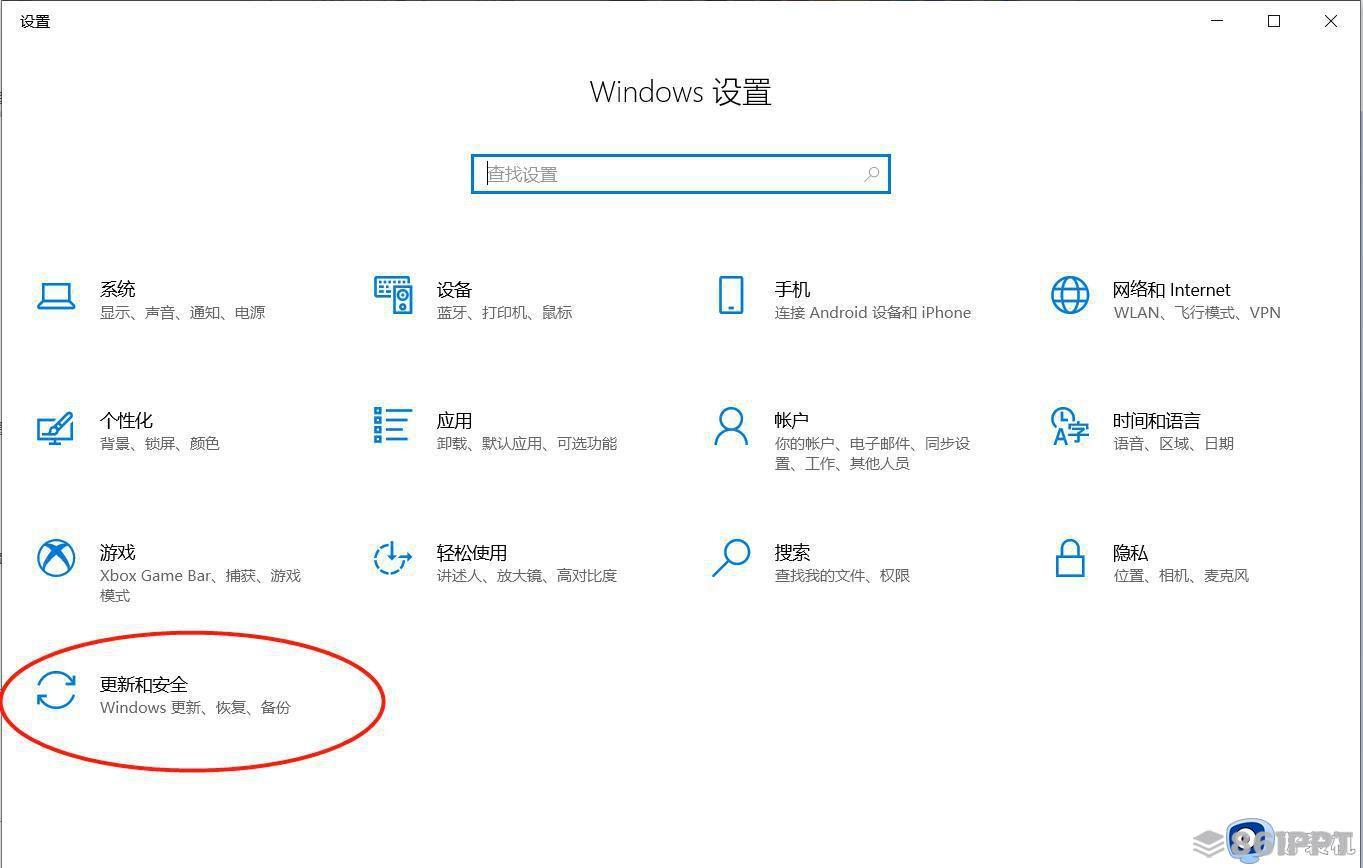Image resolution: width=1363 pixels, height=868 pixels.
Task: Open the 帐户 title
Action: point(791,420)
